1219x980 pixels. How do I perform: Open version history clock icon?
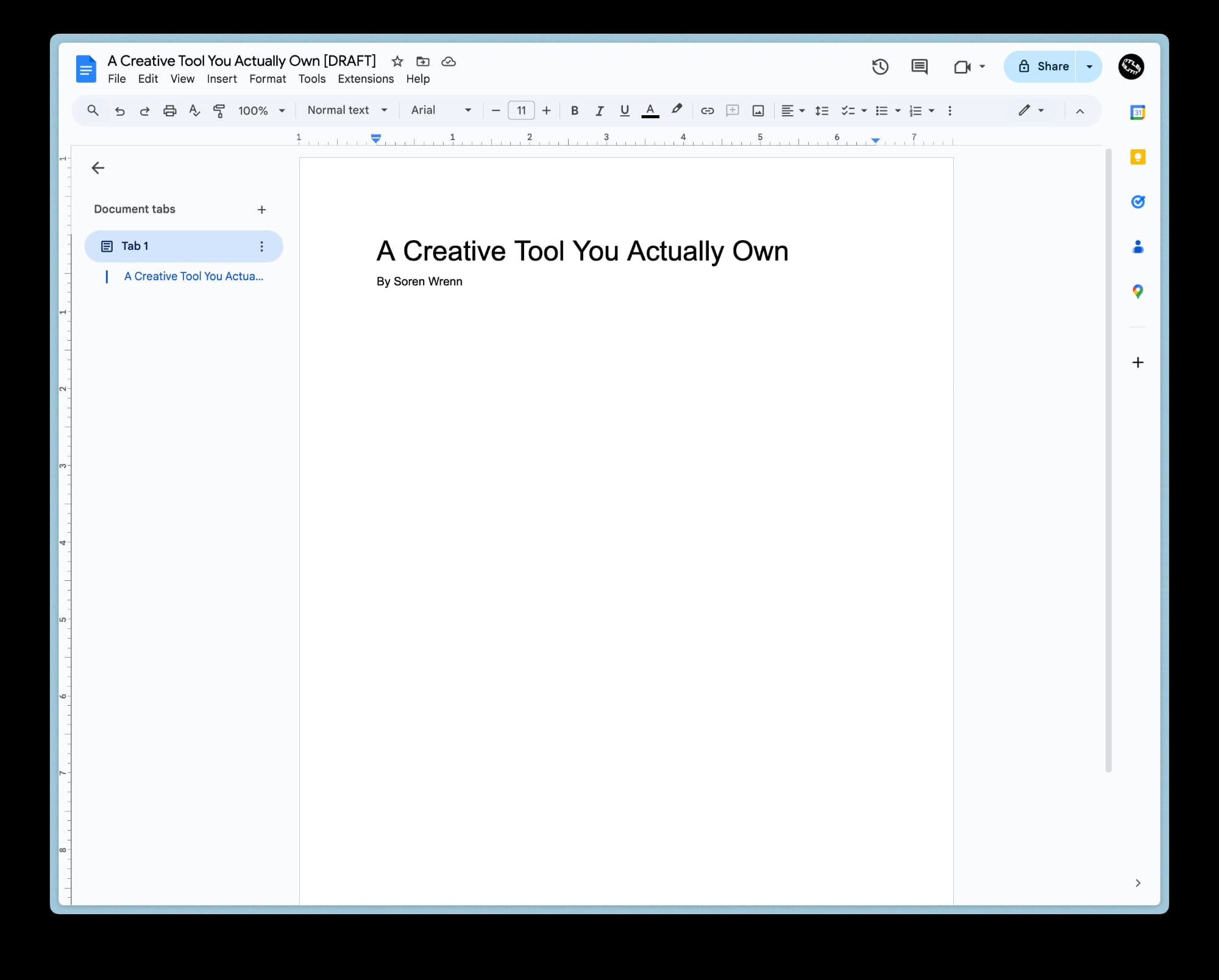click(x=880, y=66)
